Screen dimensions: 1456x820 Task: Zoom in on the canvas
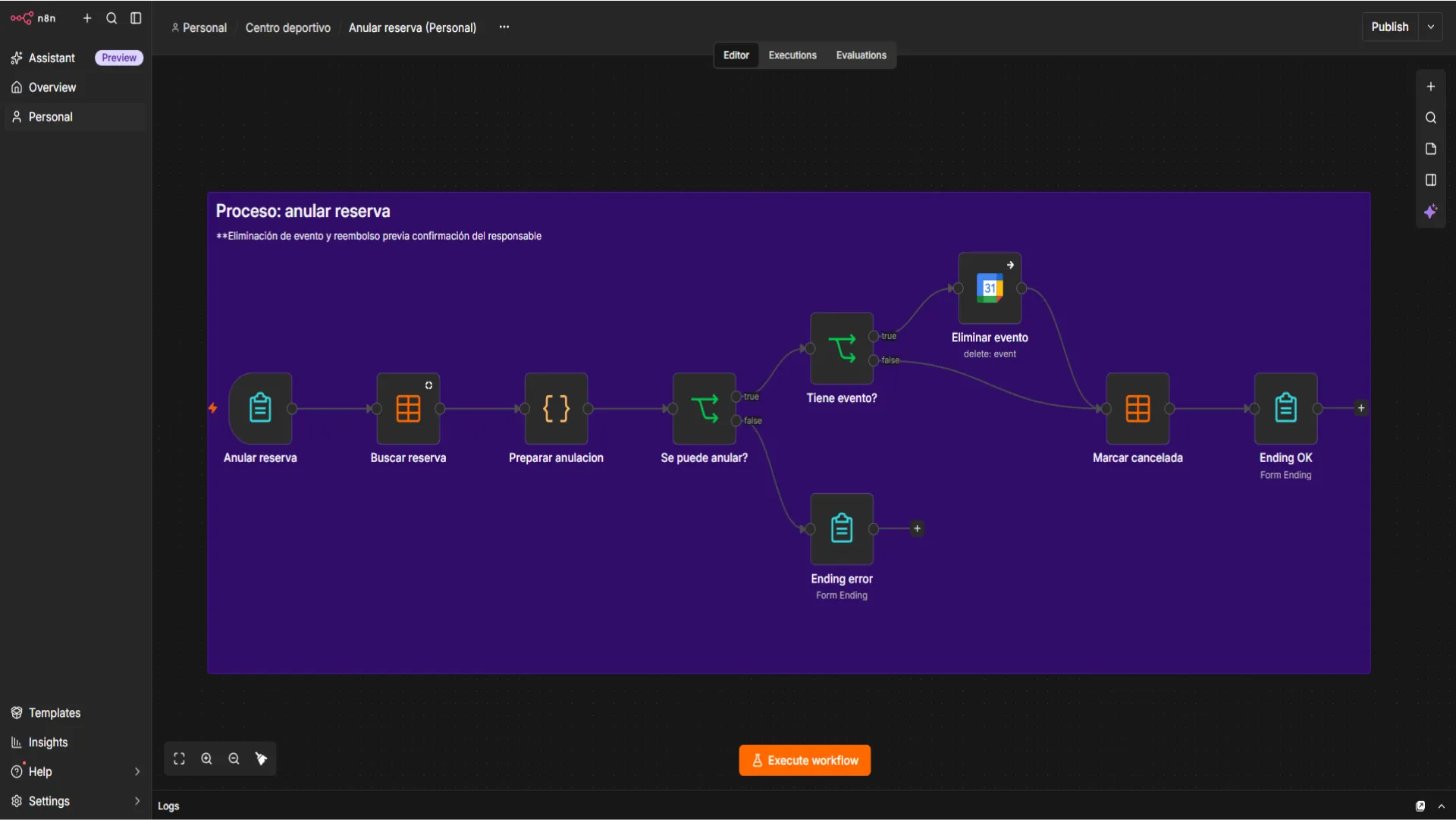(206, 759)
